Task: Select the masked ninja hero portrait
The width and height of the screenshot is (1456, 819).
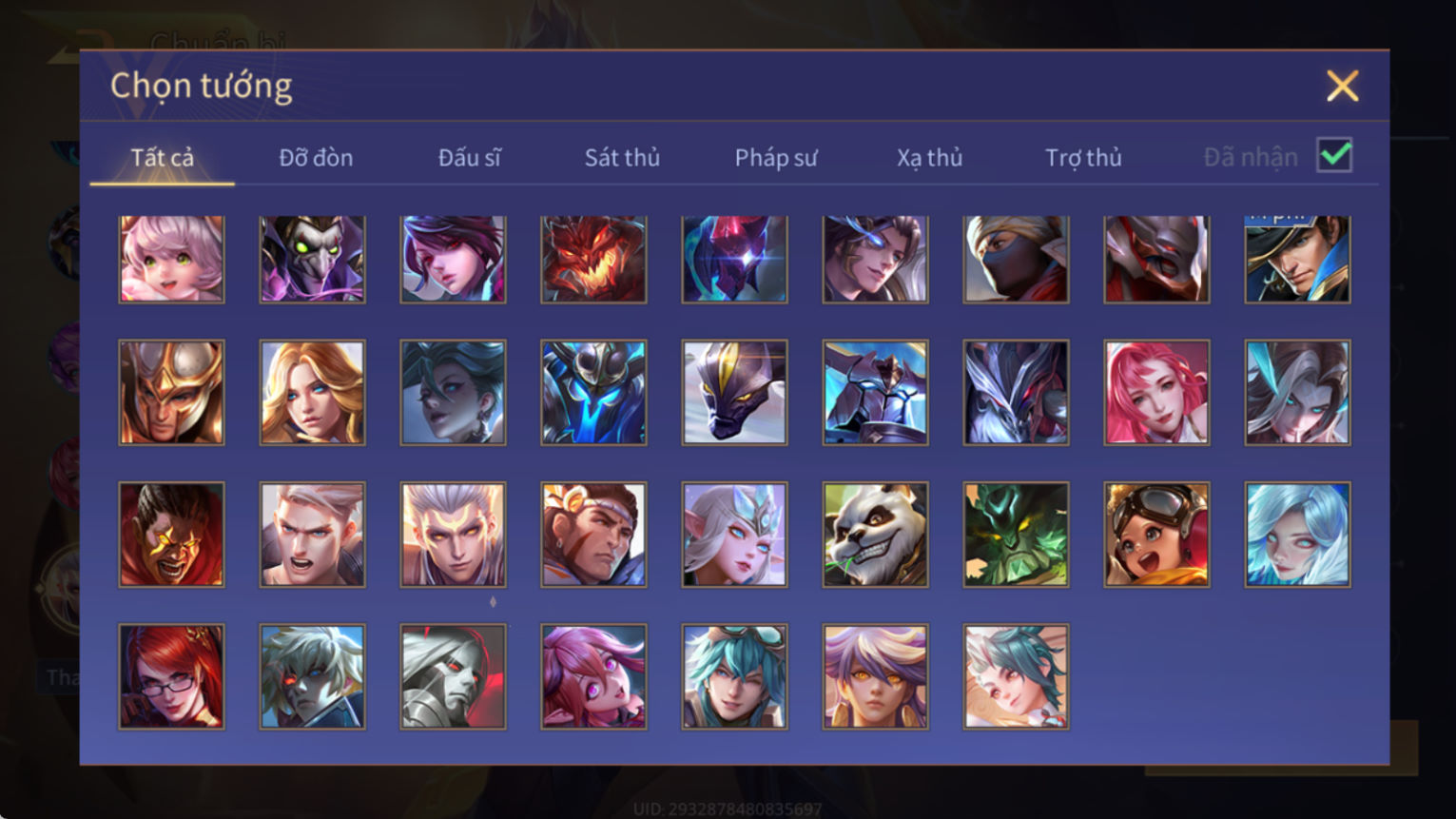Action: (1016, 259)
